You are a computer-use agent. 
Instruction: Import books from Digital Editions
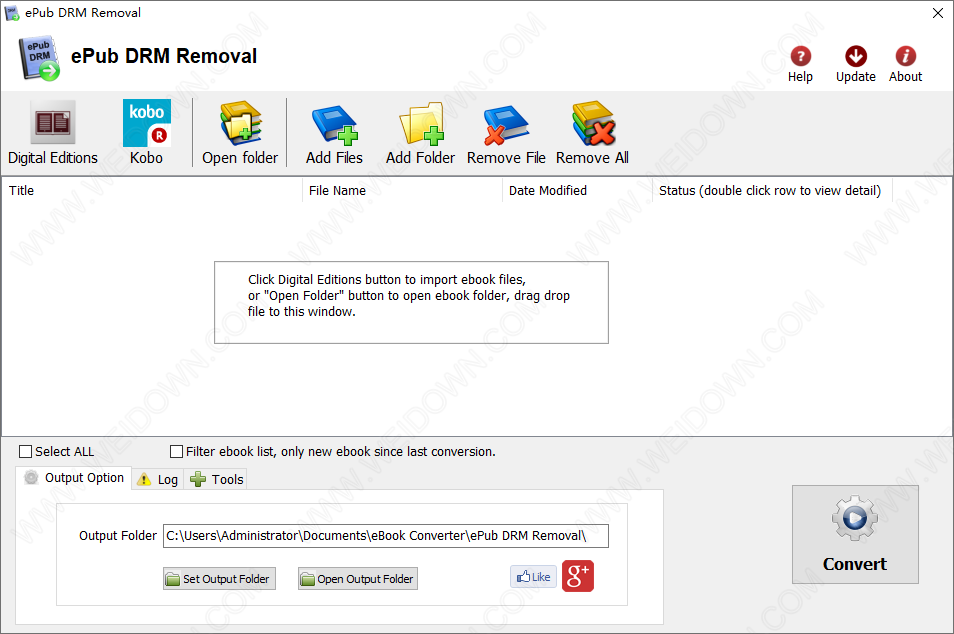tap(53, 133)
